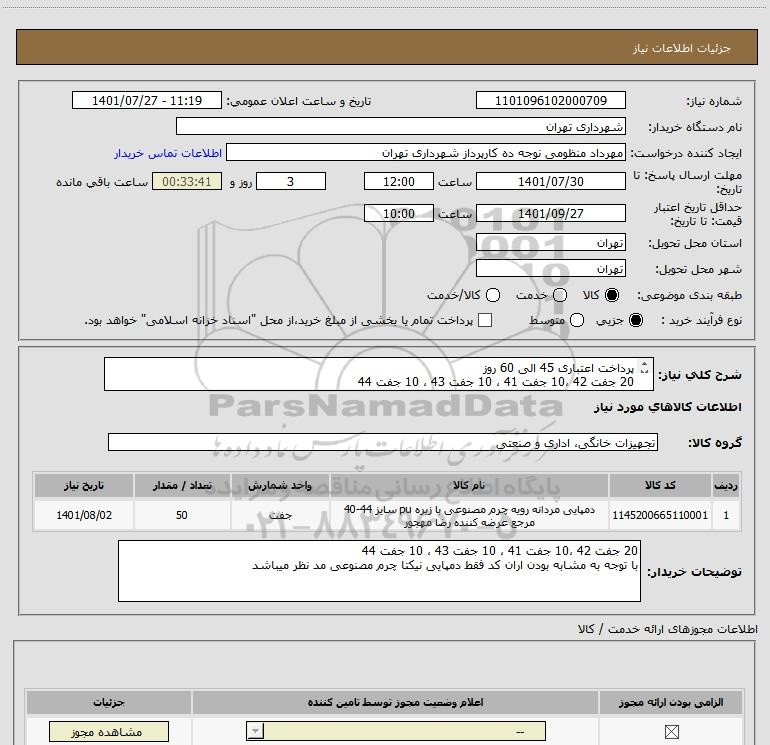770x745 pixels.
Task: Click the price validity time 10:00
Action: coord(399,214)
